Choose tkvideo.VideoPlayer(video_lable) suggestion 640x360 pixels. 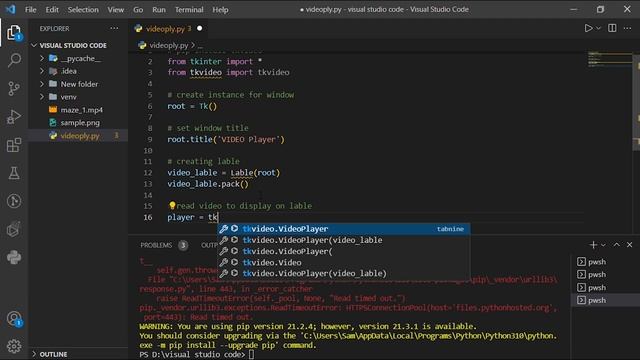(x=343, y=273)
